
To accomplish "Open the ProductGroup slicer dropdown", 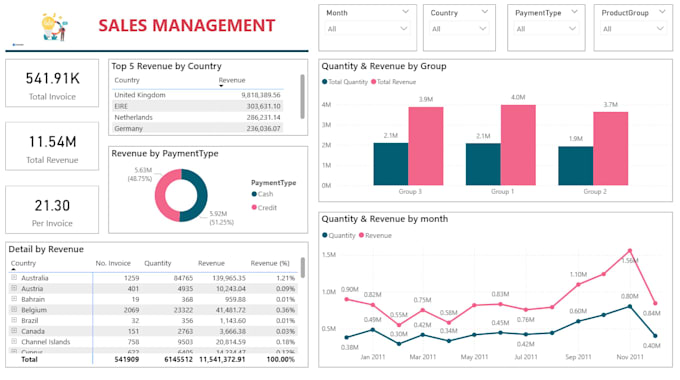I will point(633,29).
